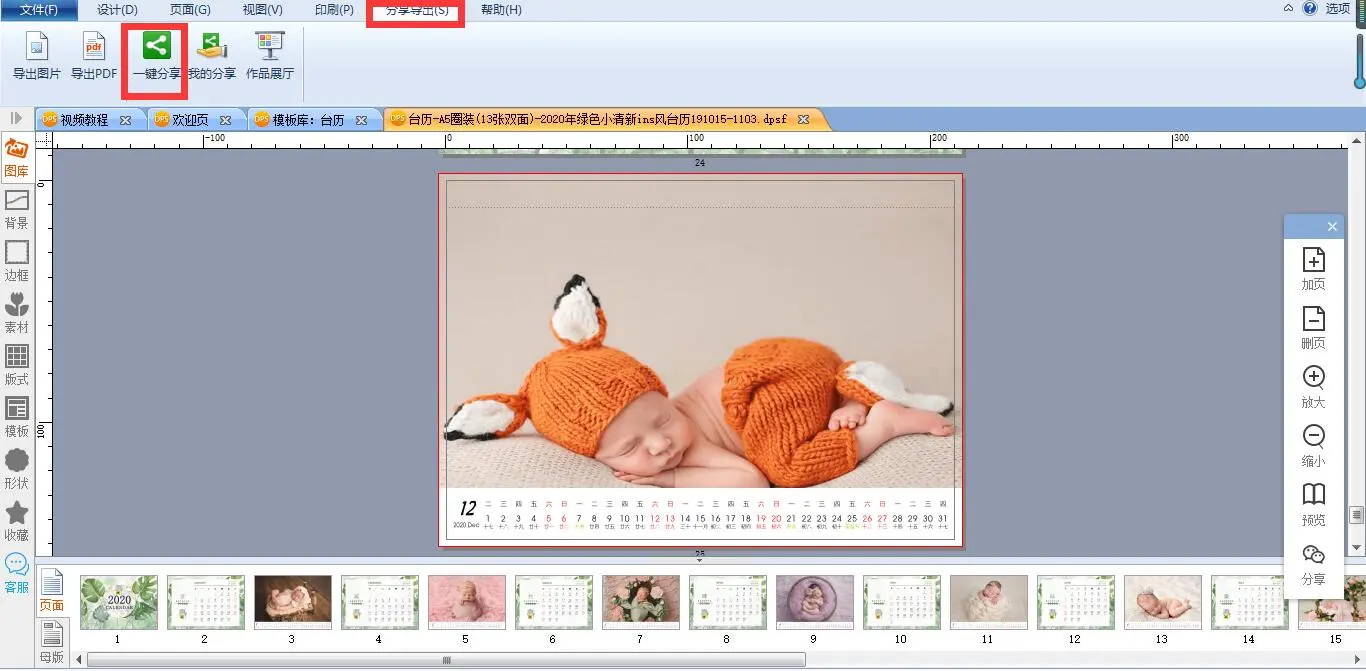Click the 导出图片 export image icon
The image size is (1366, 671).
click(x=36, y=47)
